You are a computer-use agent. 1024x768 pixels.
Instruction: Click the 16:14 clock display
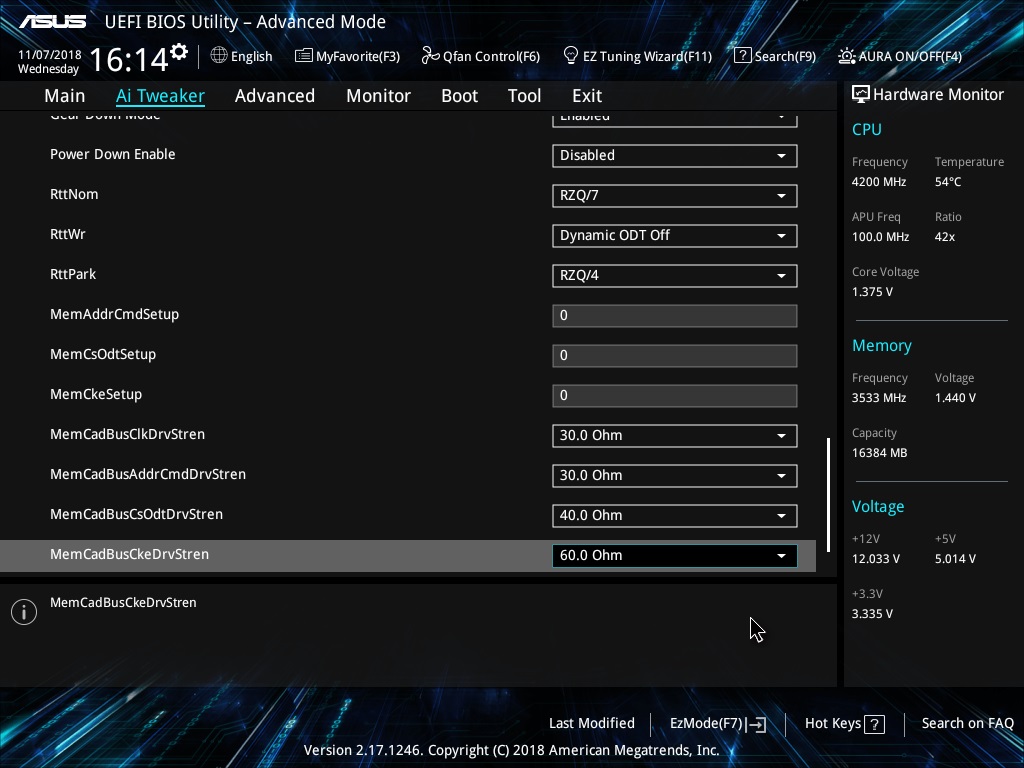[129, 59]
